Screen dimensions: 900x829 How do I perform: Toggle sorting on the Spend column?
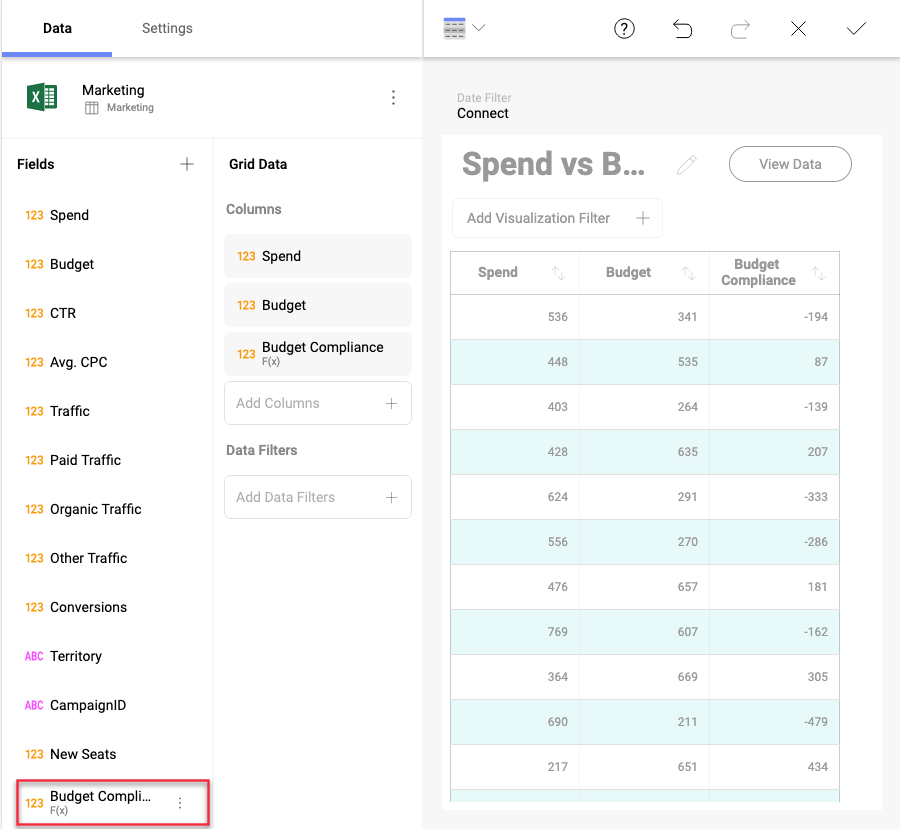point(559,272)
